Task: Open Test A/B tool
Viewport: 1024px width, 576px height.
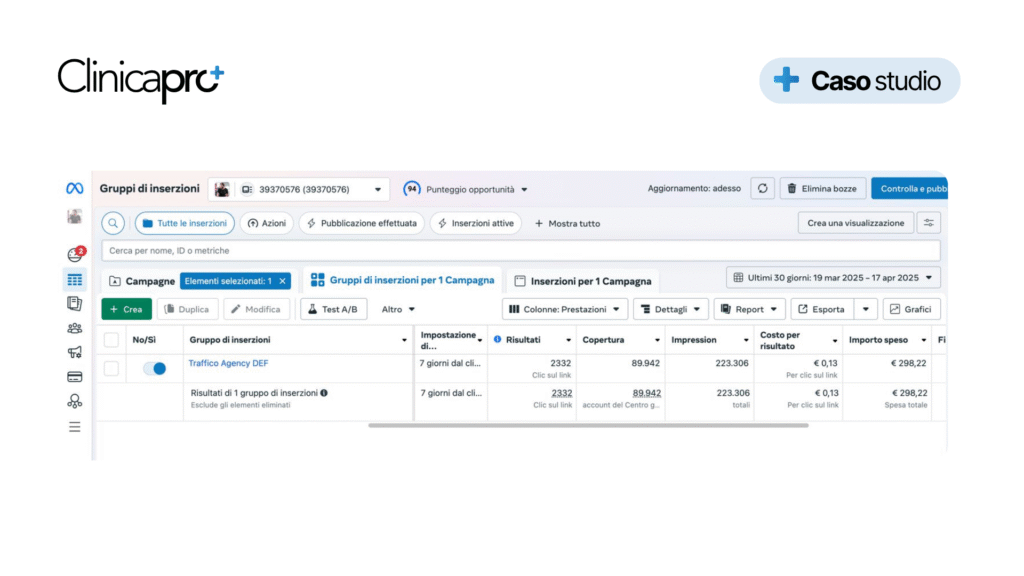Action: coord(334,309)
